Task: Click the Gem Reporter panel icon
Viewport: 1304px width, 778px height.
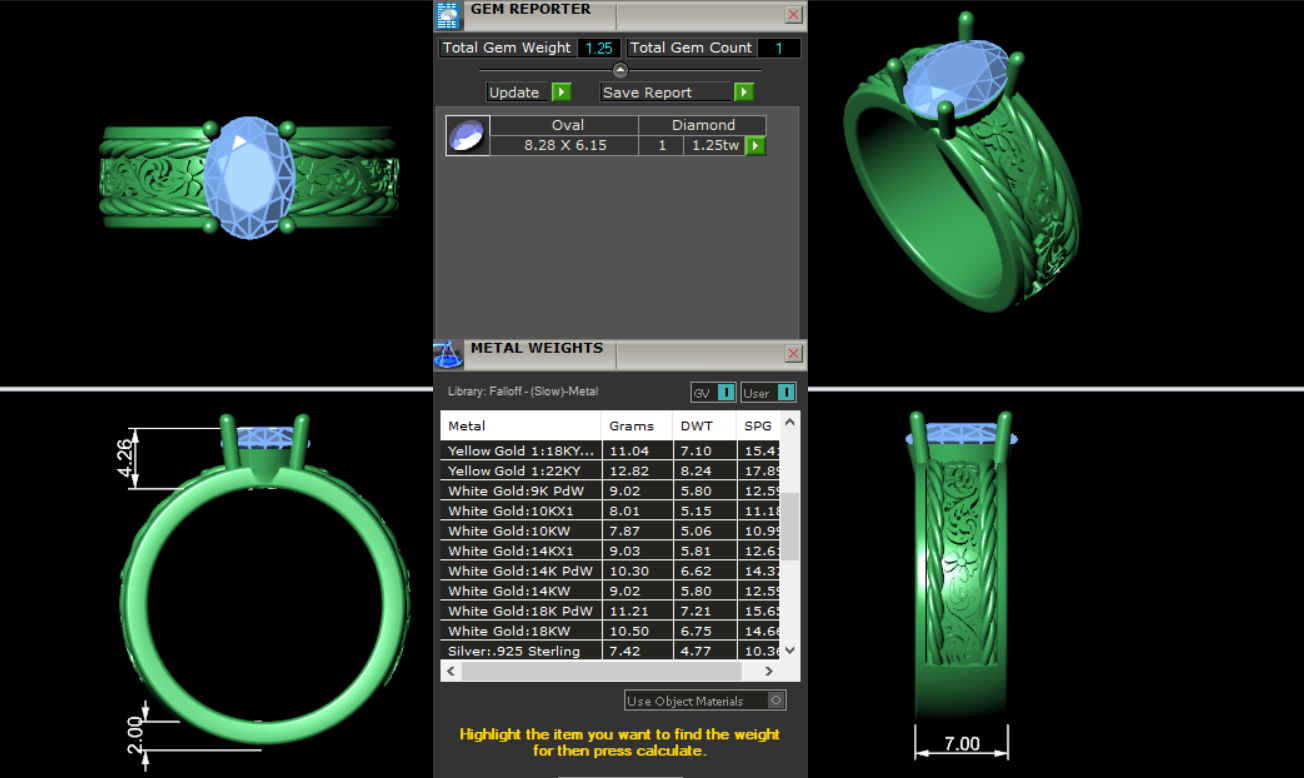Action: 449,15
